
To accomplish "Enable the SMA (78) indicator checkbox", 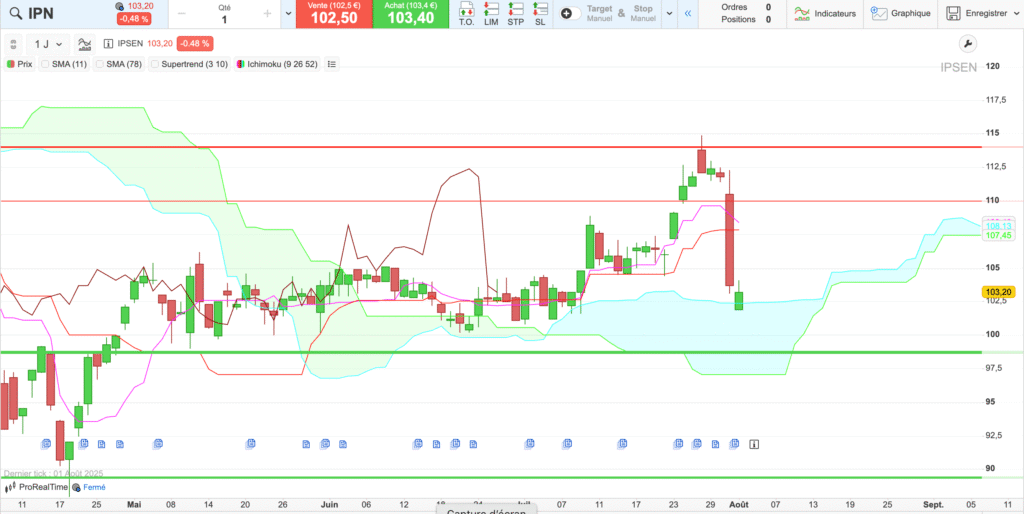I will pos(100,64).
